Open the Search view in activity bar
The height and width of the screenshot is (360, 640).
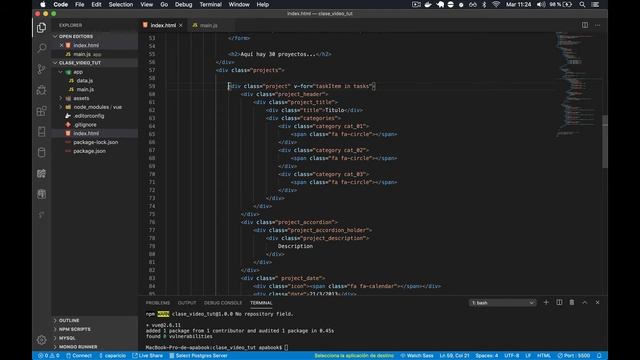tap(41, 48)
